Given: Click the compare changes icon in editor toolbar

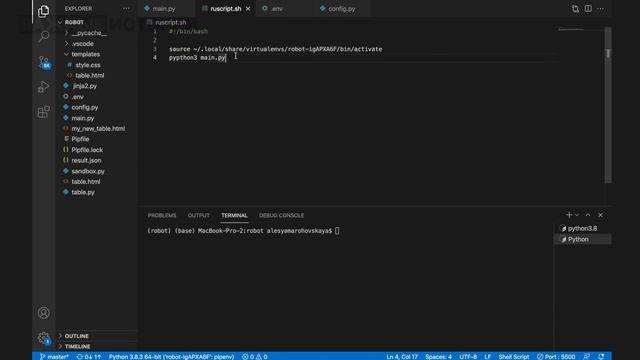Looking at the screenshot, I should click(575, 9).
